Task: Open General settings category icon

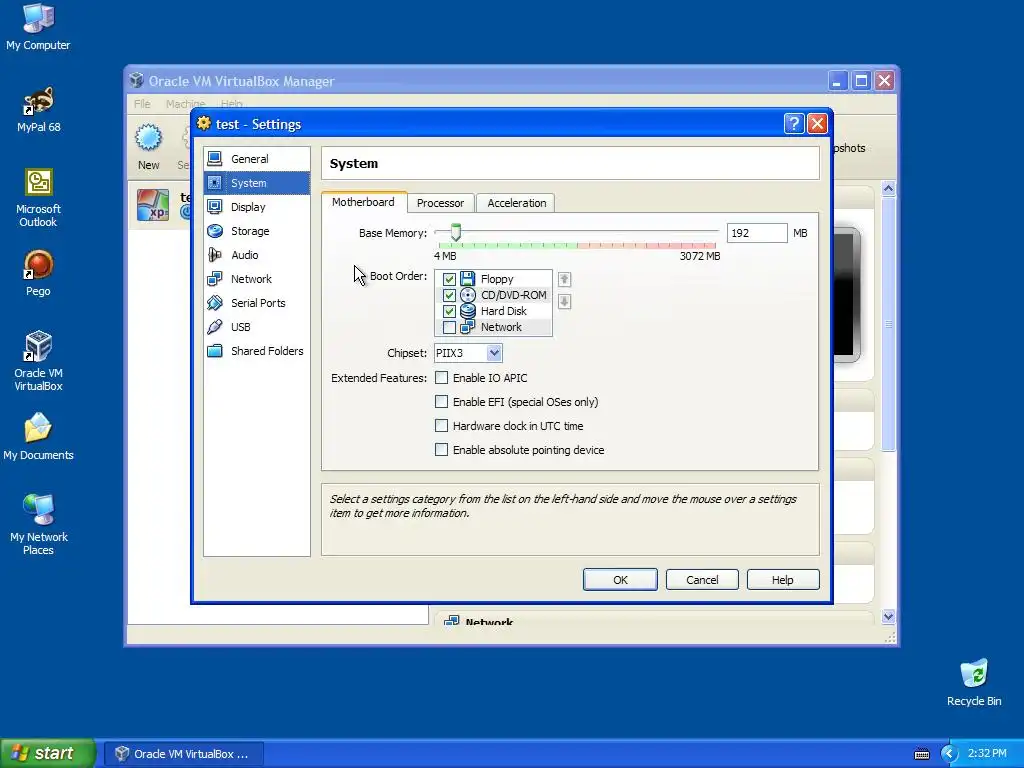Action: (x=215, y=159)
